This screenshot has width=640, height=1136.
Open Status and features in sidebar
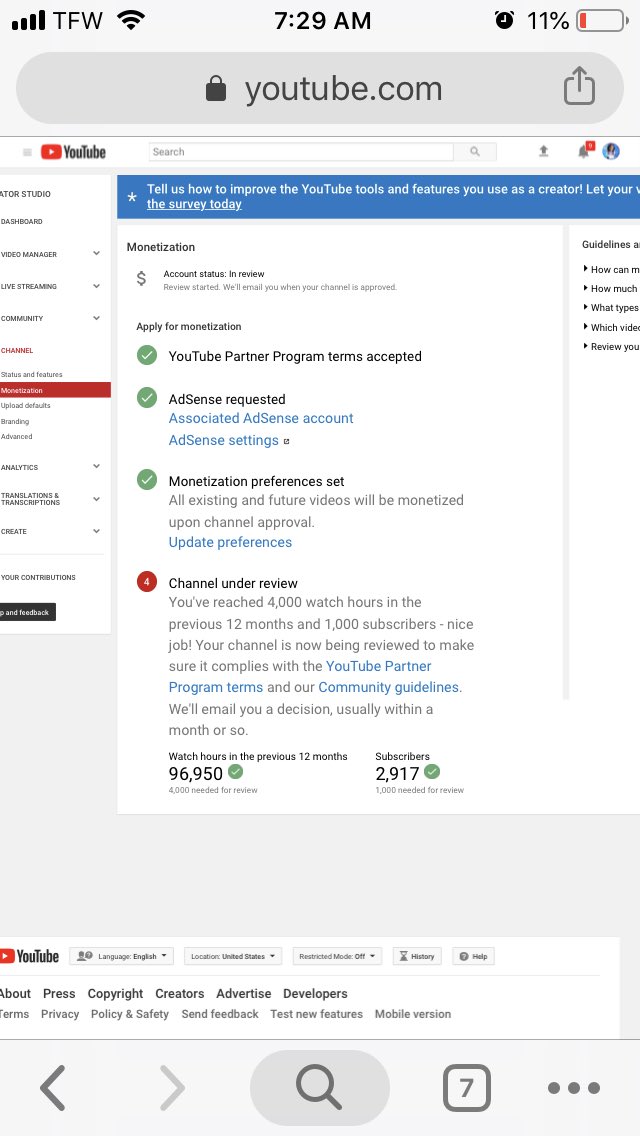pyautogui.click(x=31, y=375)
